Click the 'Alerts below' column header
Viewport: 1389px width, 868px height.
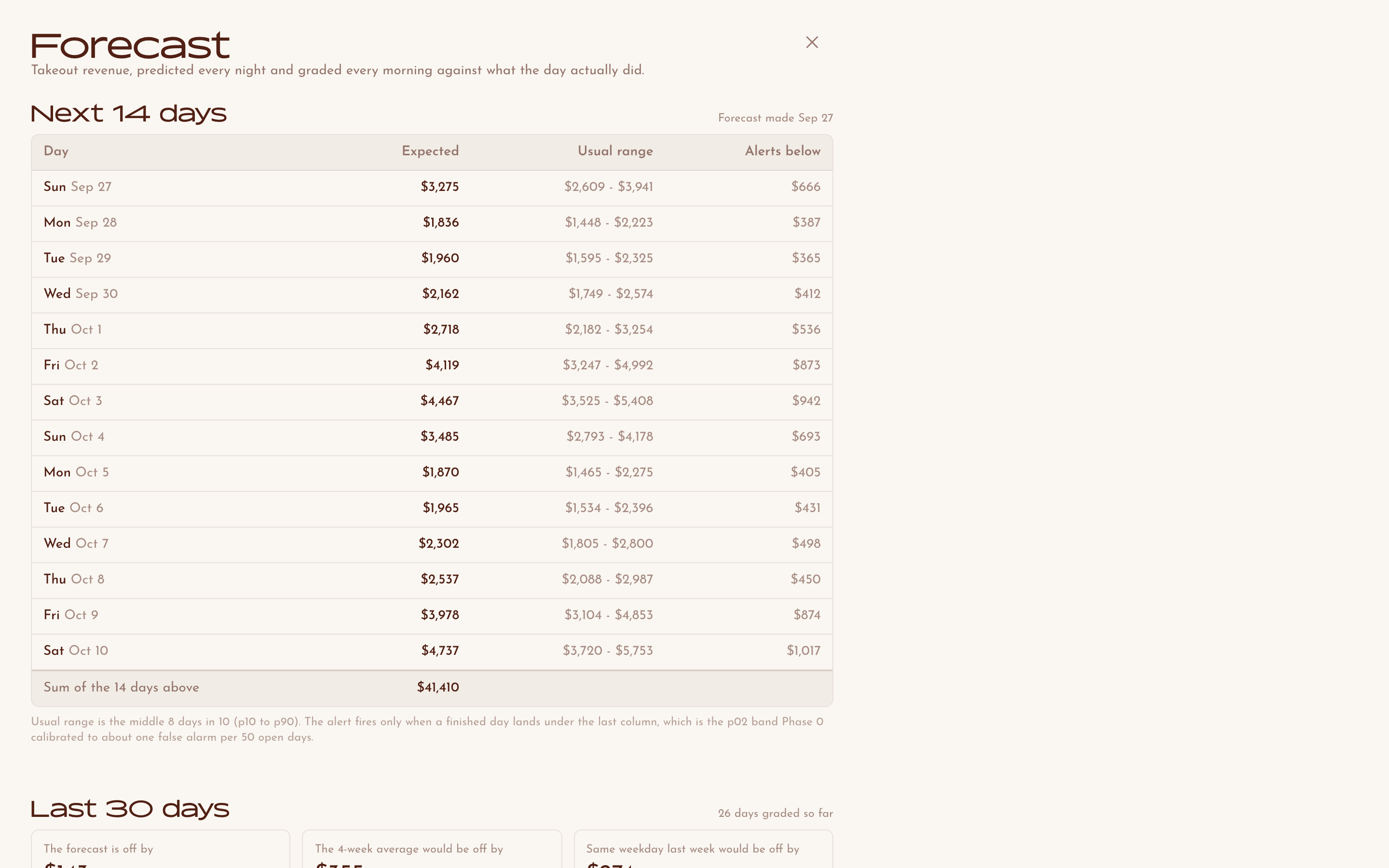(782, 151)
